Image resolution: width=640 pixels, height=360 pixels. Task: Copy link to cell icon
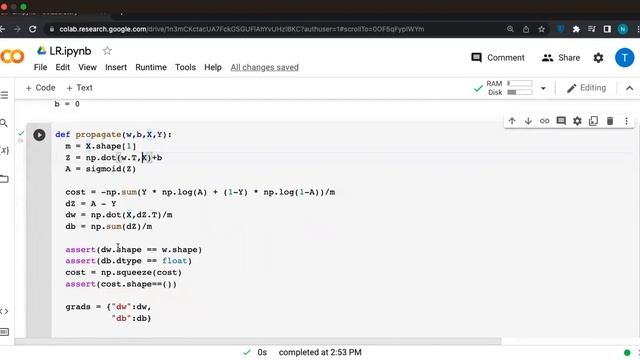(x=544, y=121)
